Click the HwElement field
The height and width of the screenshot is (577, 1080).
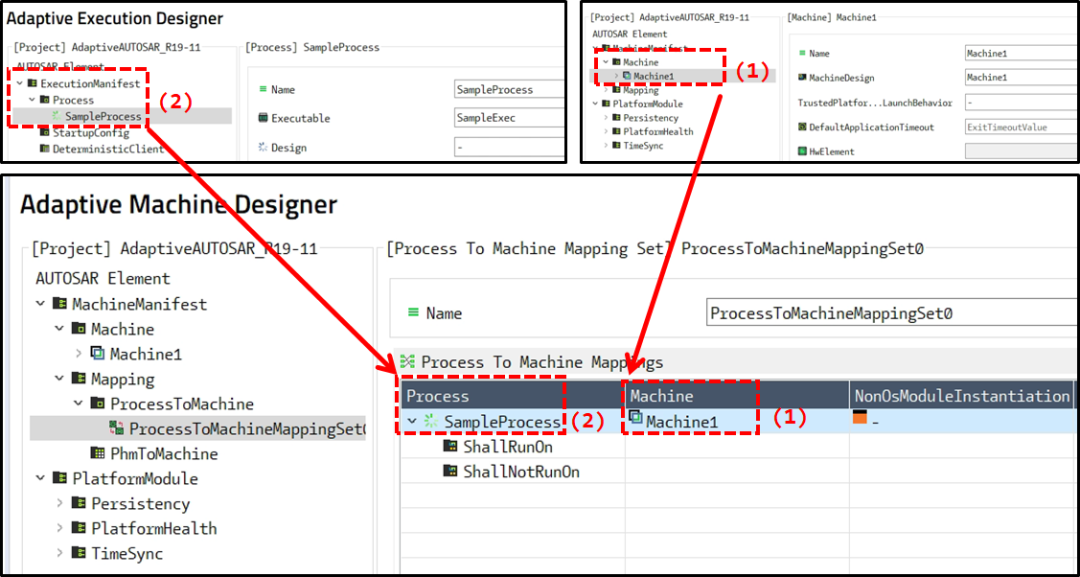tap(1022, 151)
